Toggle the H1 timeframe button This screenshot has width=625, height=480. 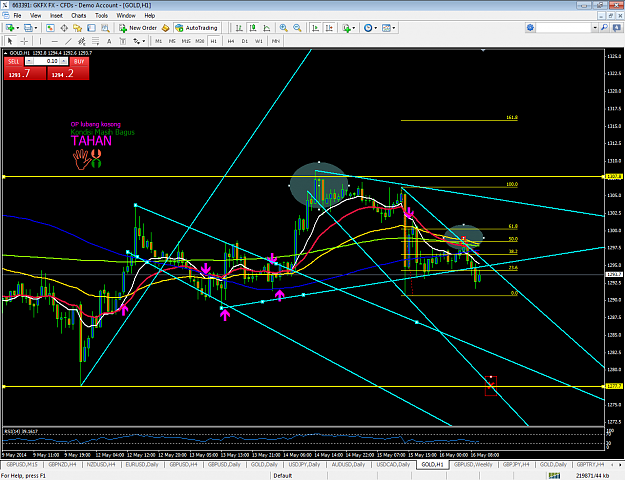pyautogui.click(x=214, y=41)
